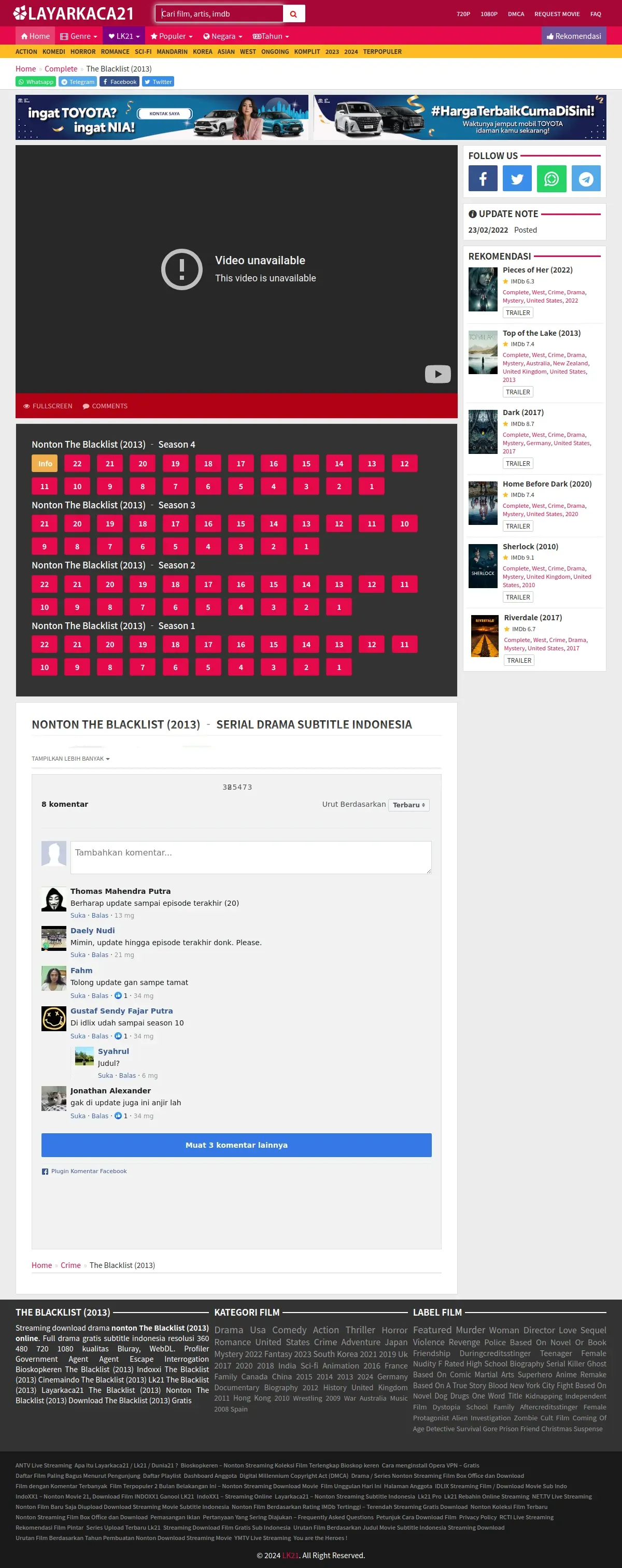Open the Rekomendasi menu item

pyautogui.click(x=574, y=36)
